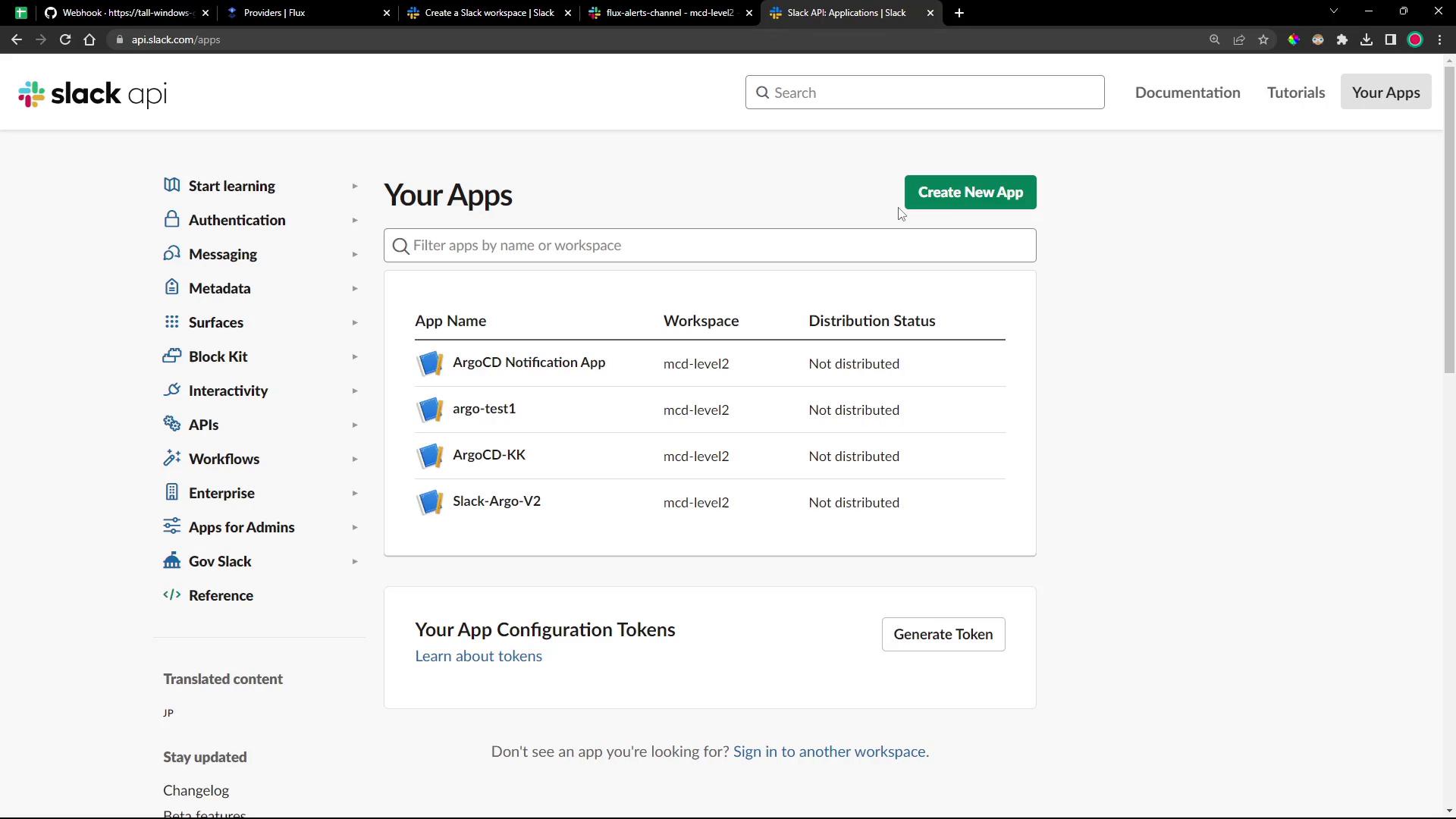Viewport: 1456px width, 819px height.
Task: Switch to Create a Slack workspace tab
Action: tap(489, 13)
